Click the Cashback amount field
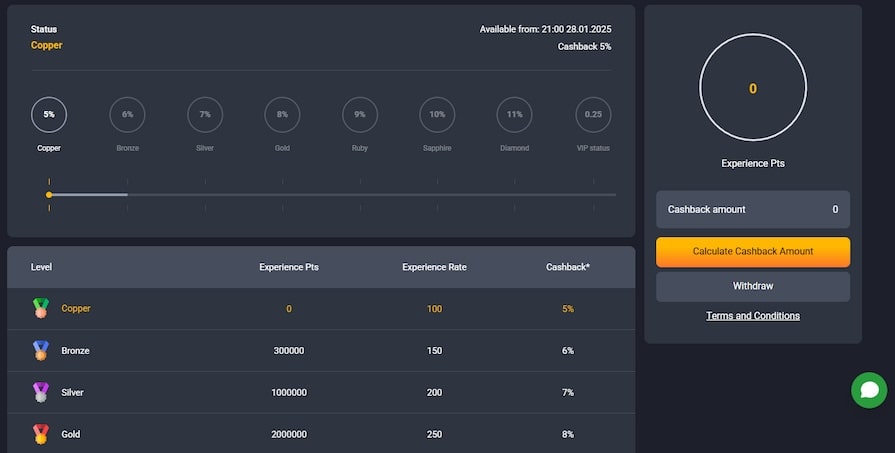Image resolution: width=895 pixels, height=453 pixels. (753, 209)
